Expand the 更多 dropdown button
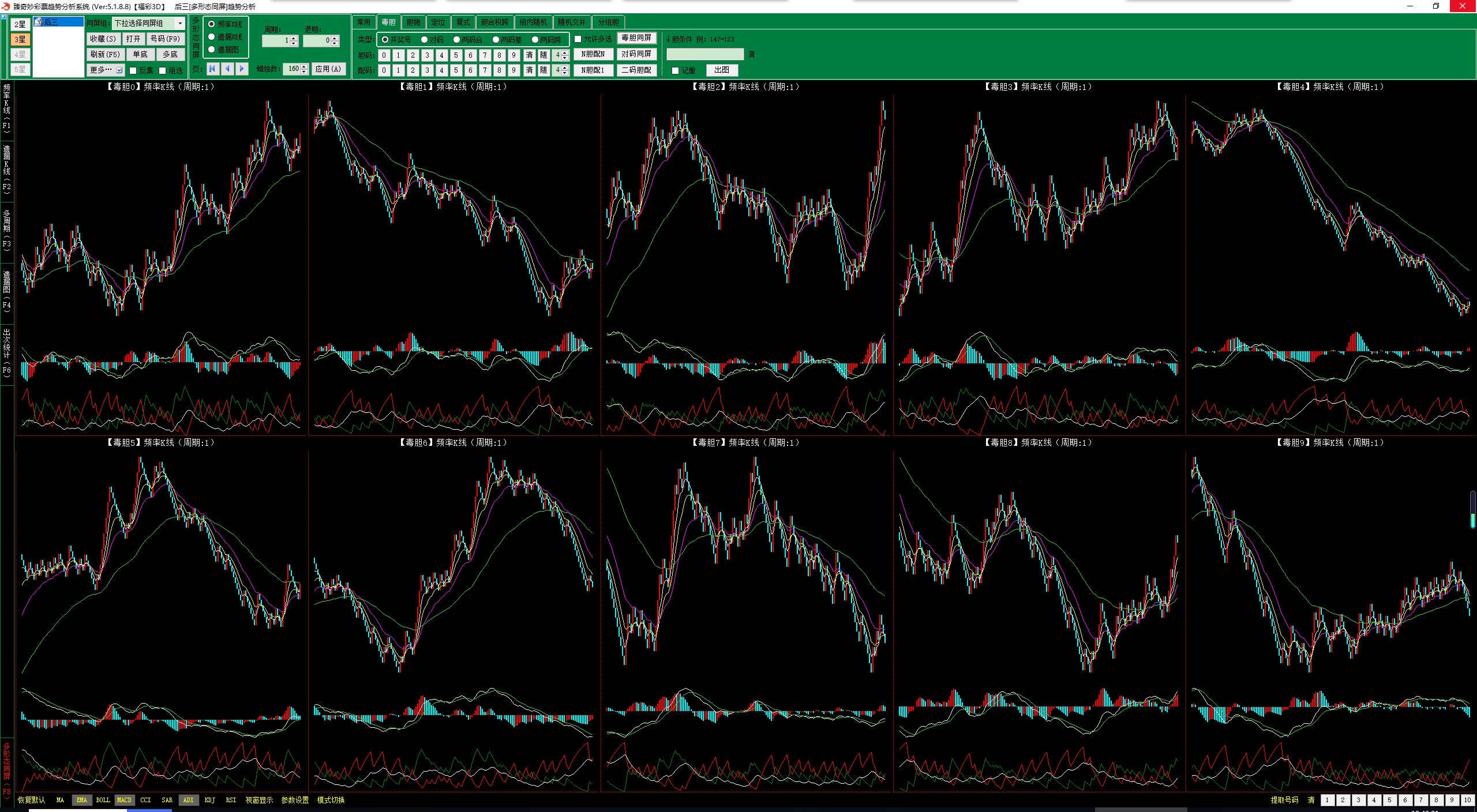Image resolution: width=1477 pixels, height=812 pixels. coord(106,70)
